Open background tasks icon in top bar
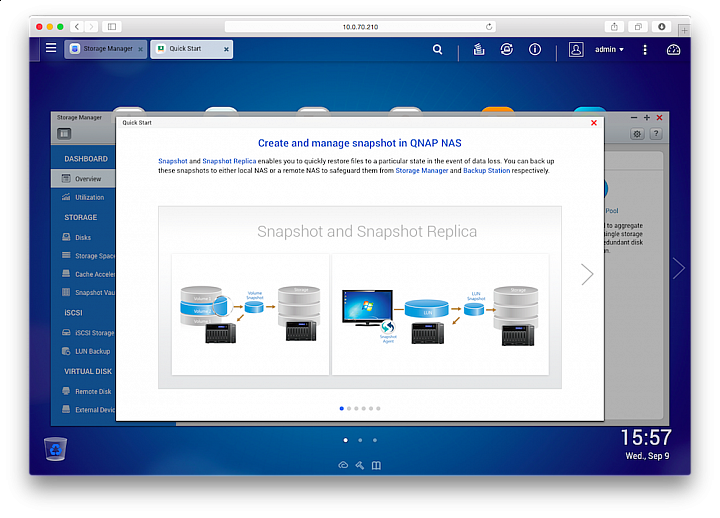Viewport: 720px width, 518px height. 479,49
